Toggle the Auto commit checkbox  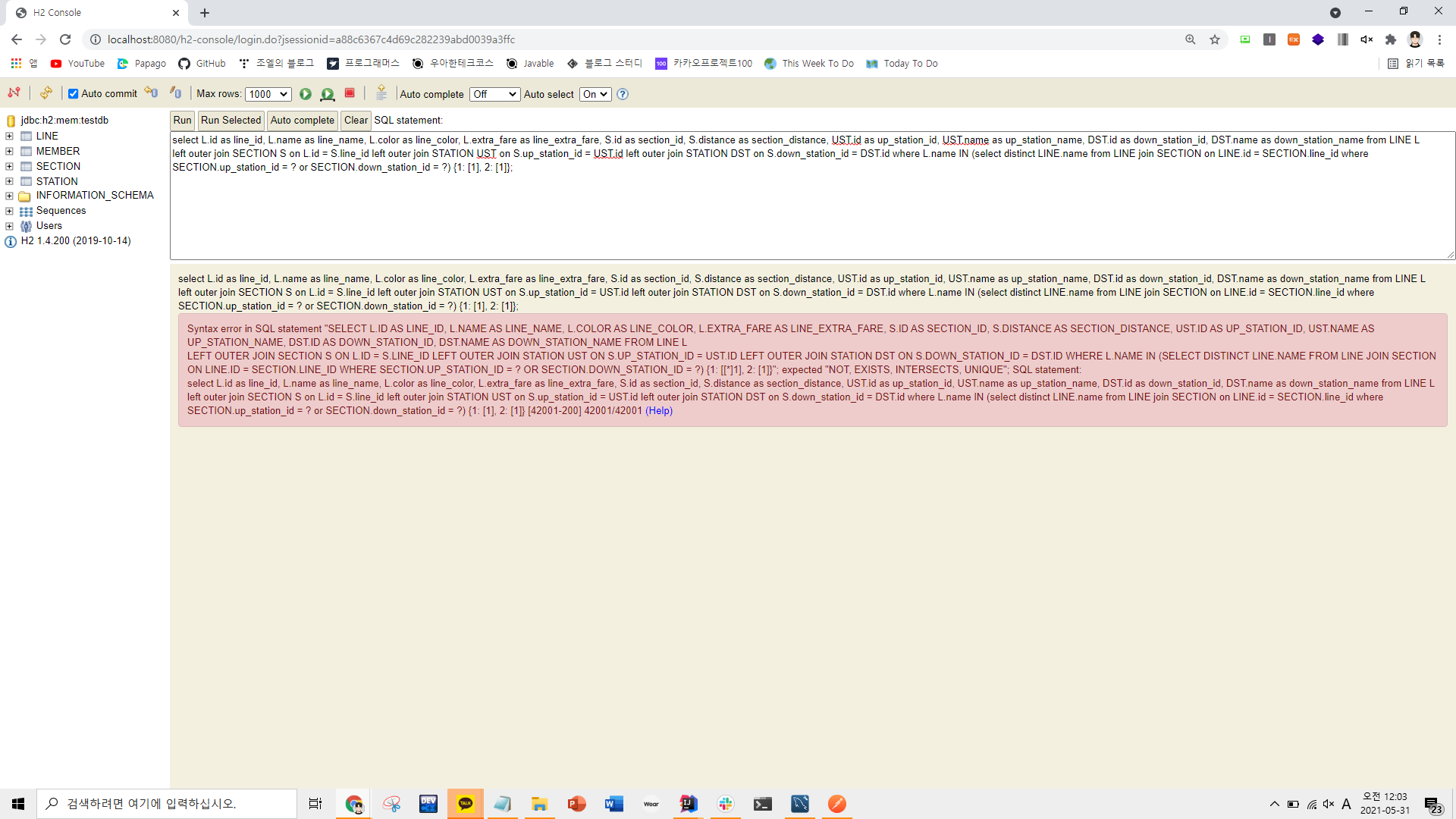(x=74, y=94)
